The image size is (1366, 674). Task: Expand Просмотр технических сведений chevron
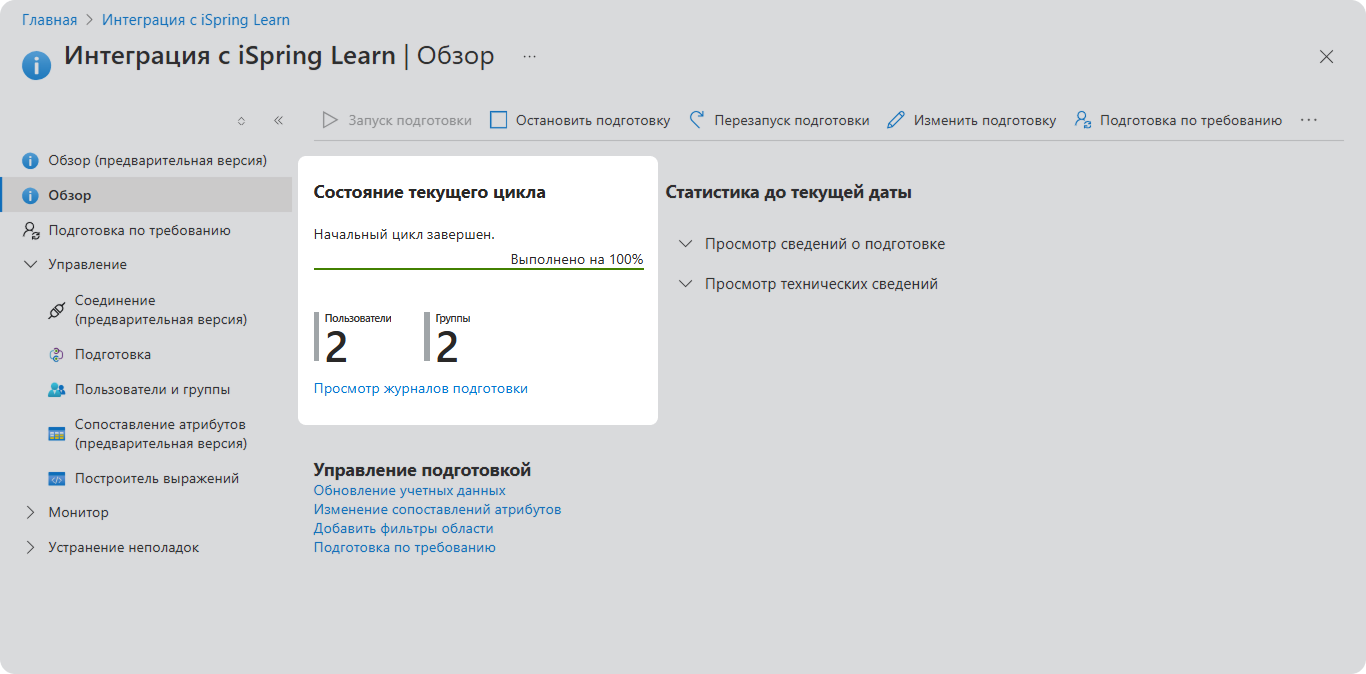[x=685, y=284]
